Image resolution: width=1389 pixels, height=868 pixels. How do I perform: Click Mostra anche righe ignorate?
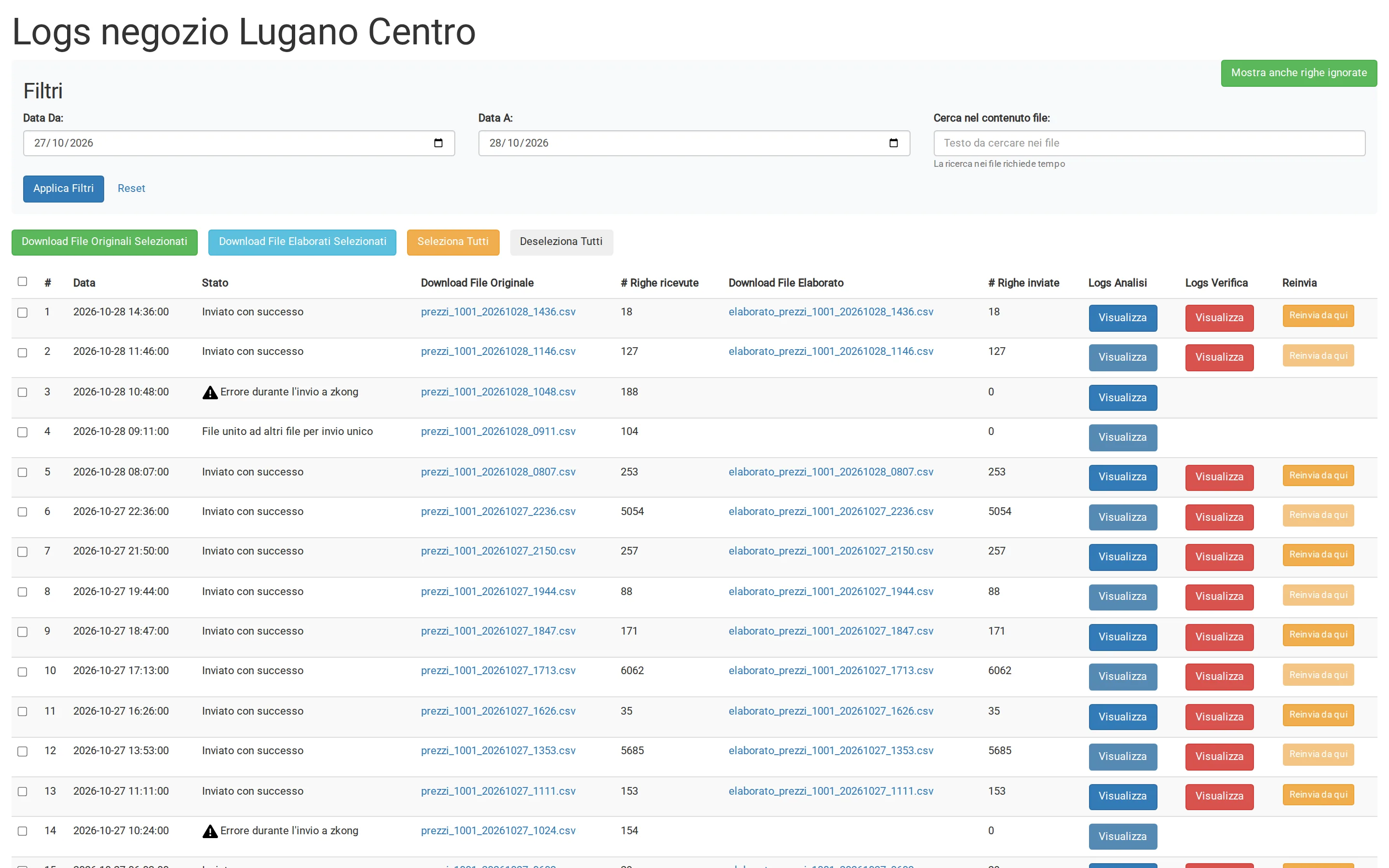point(1298,73)
